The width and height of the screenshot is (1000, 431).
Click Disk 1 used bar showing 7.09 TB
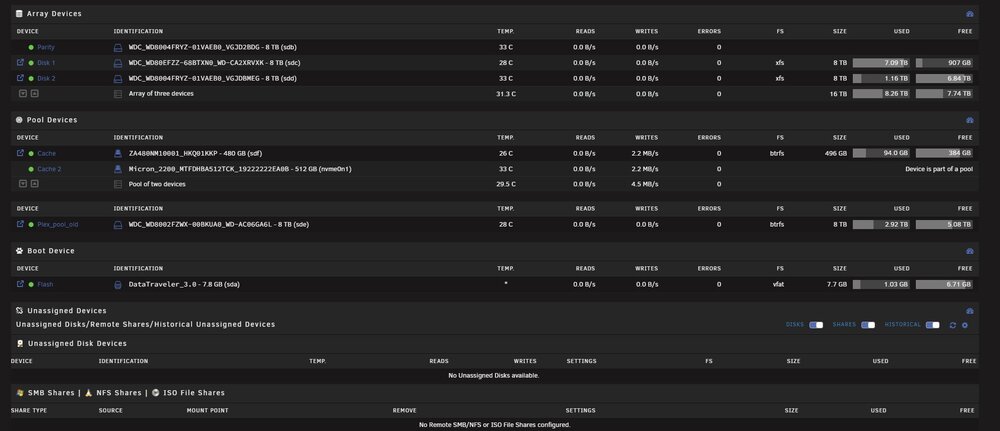pos(881,62)
